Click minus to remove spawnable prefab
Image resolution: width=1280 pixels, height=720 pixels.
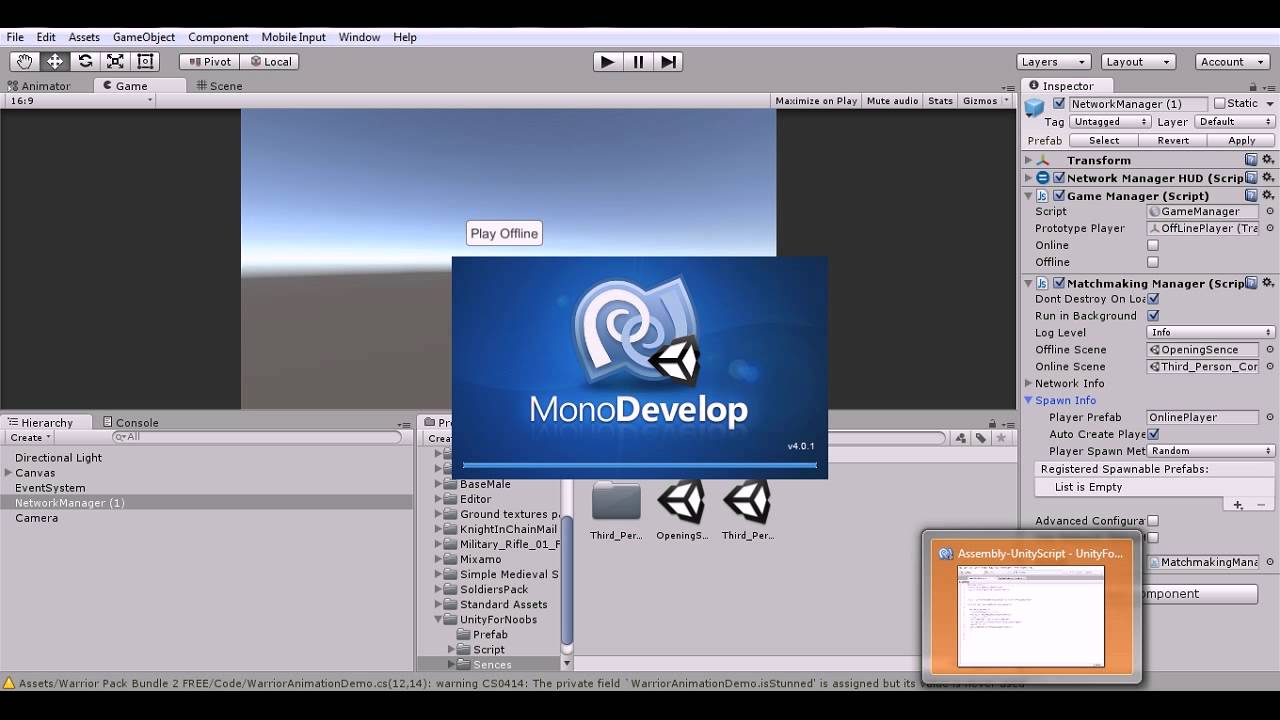pos(1263,505)
